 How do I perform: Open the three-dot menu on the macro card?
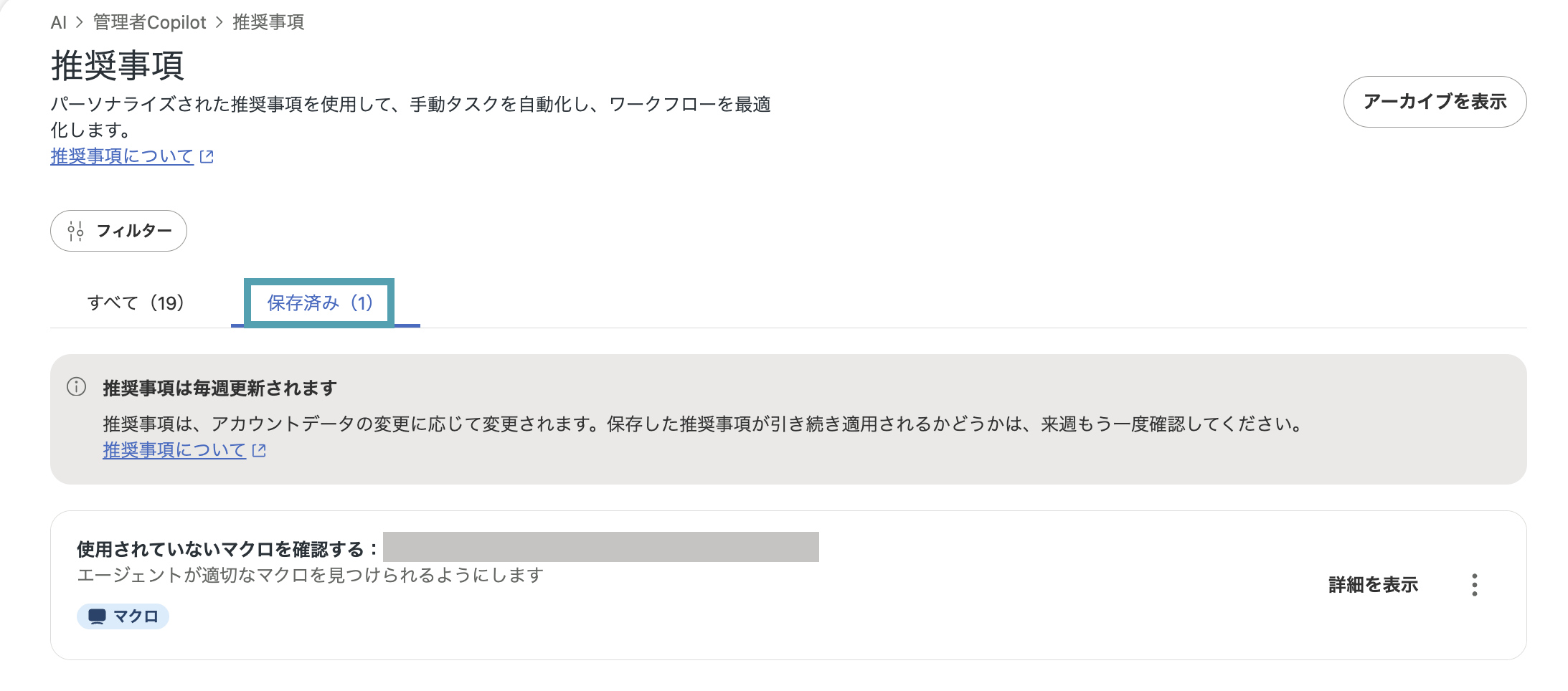[1474, 585]
